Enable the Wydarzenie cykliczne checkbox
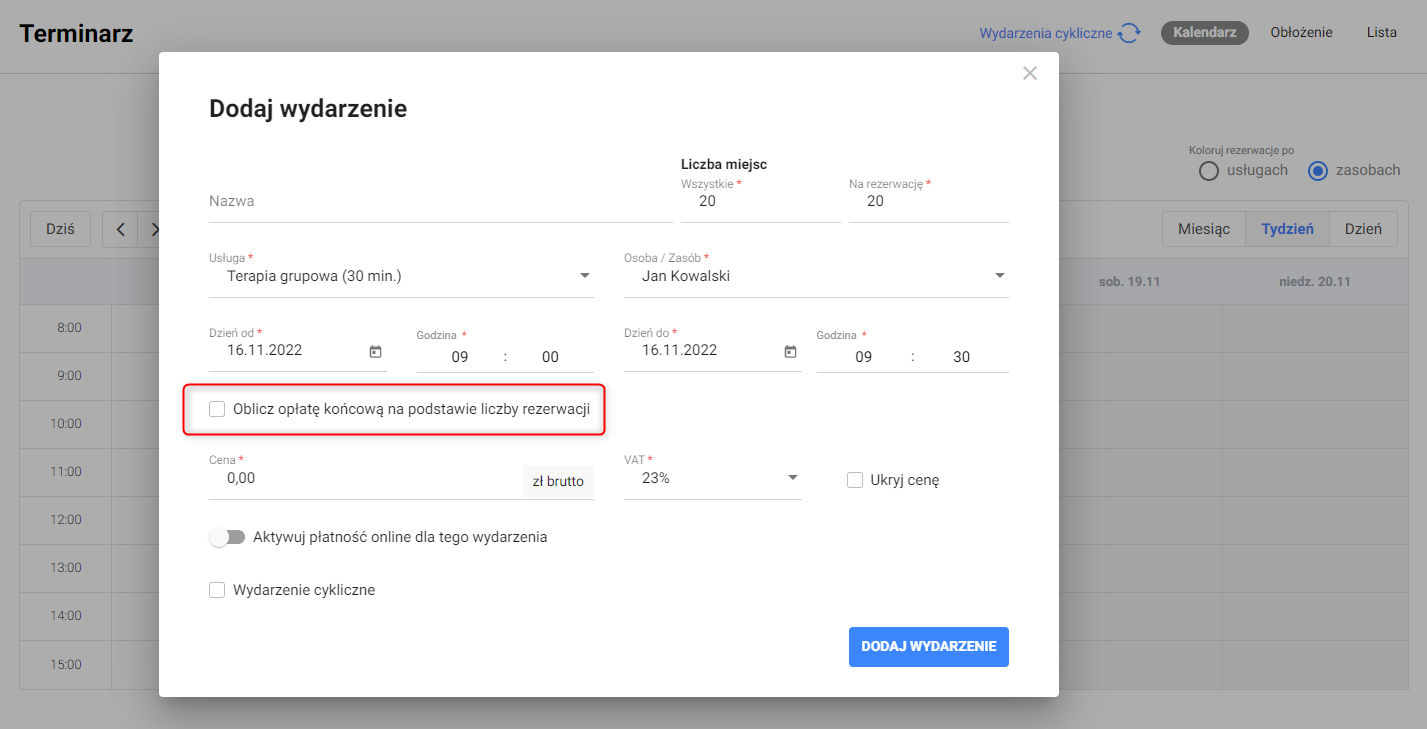 (x=217, y=590)
